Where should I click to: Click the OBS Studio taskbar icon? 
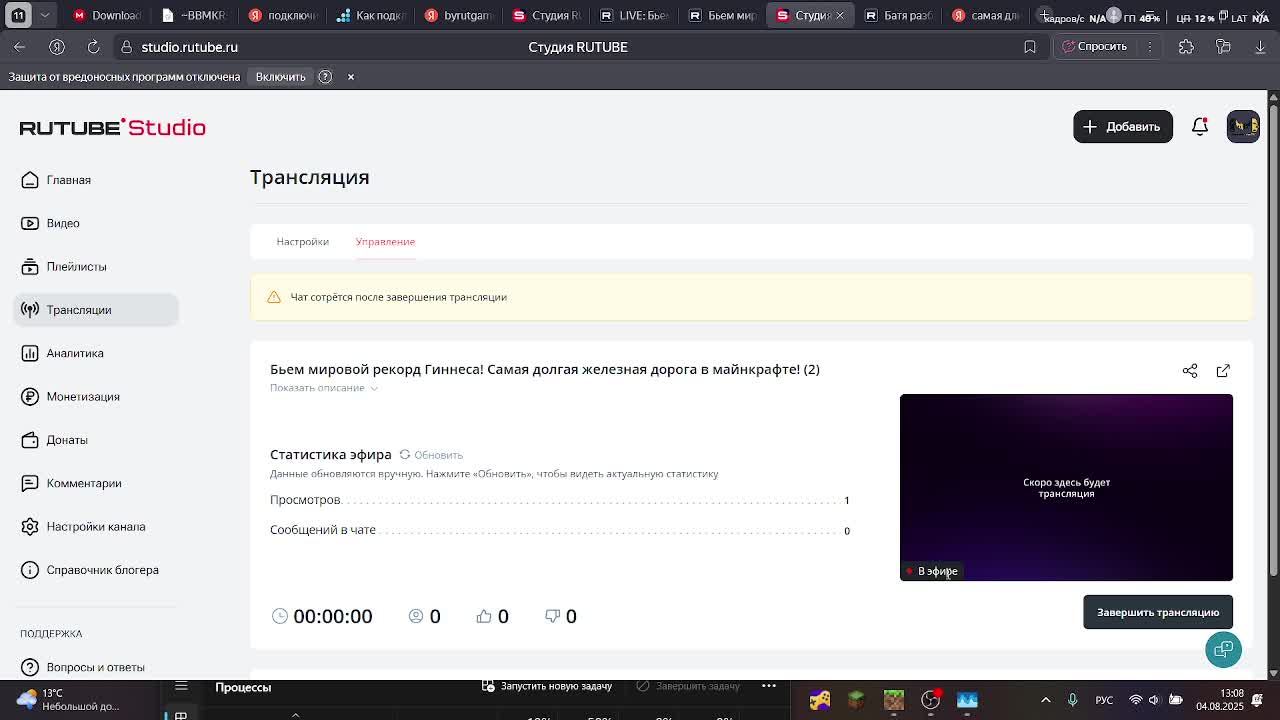[930, 700]
